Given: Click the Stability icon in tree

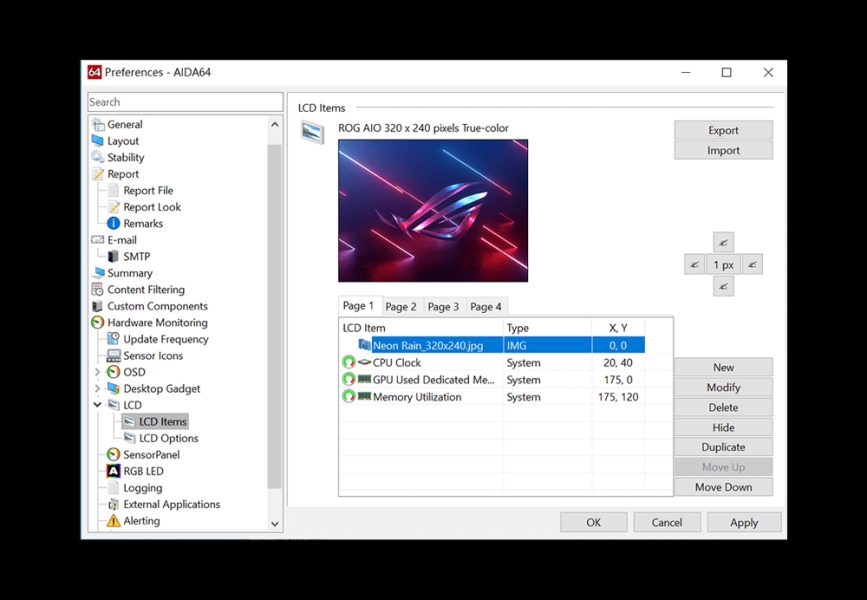Looking at the screenshot, I should [98, 158].
